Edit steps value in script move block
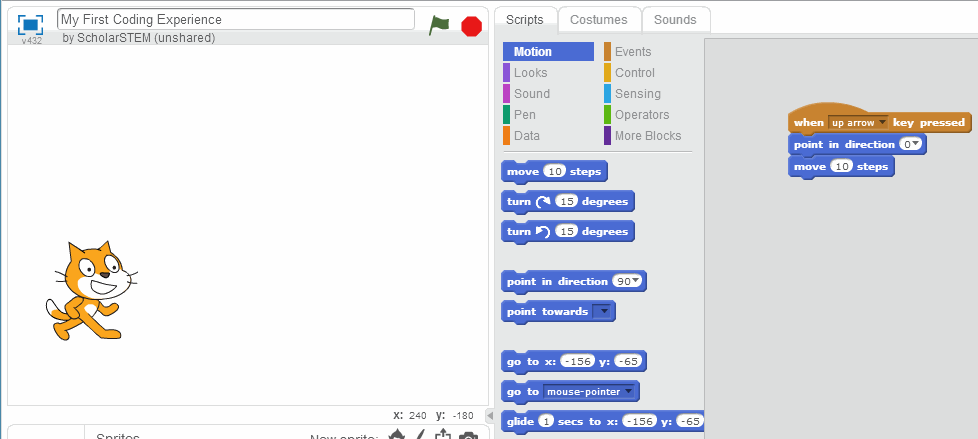The width and height of the screenshot is (978, 439). (x=841, y=166)
